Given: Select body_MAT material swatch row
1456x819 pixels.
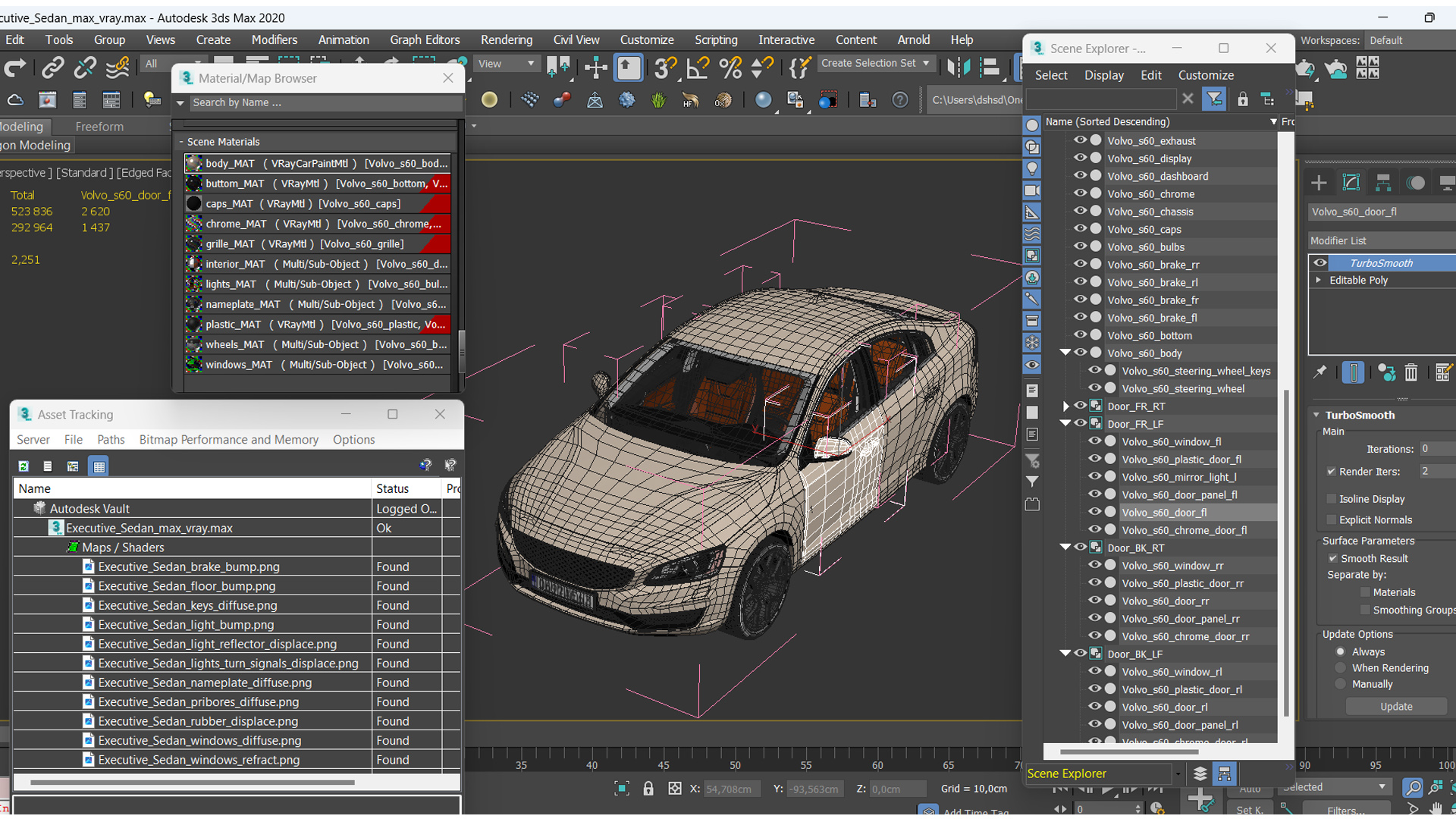Looking at the screenshot, I should click(x=318, y=163).
